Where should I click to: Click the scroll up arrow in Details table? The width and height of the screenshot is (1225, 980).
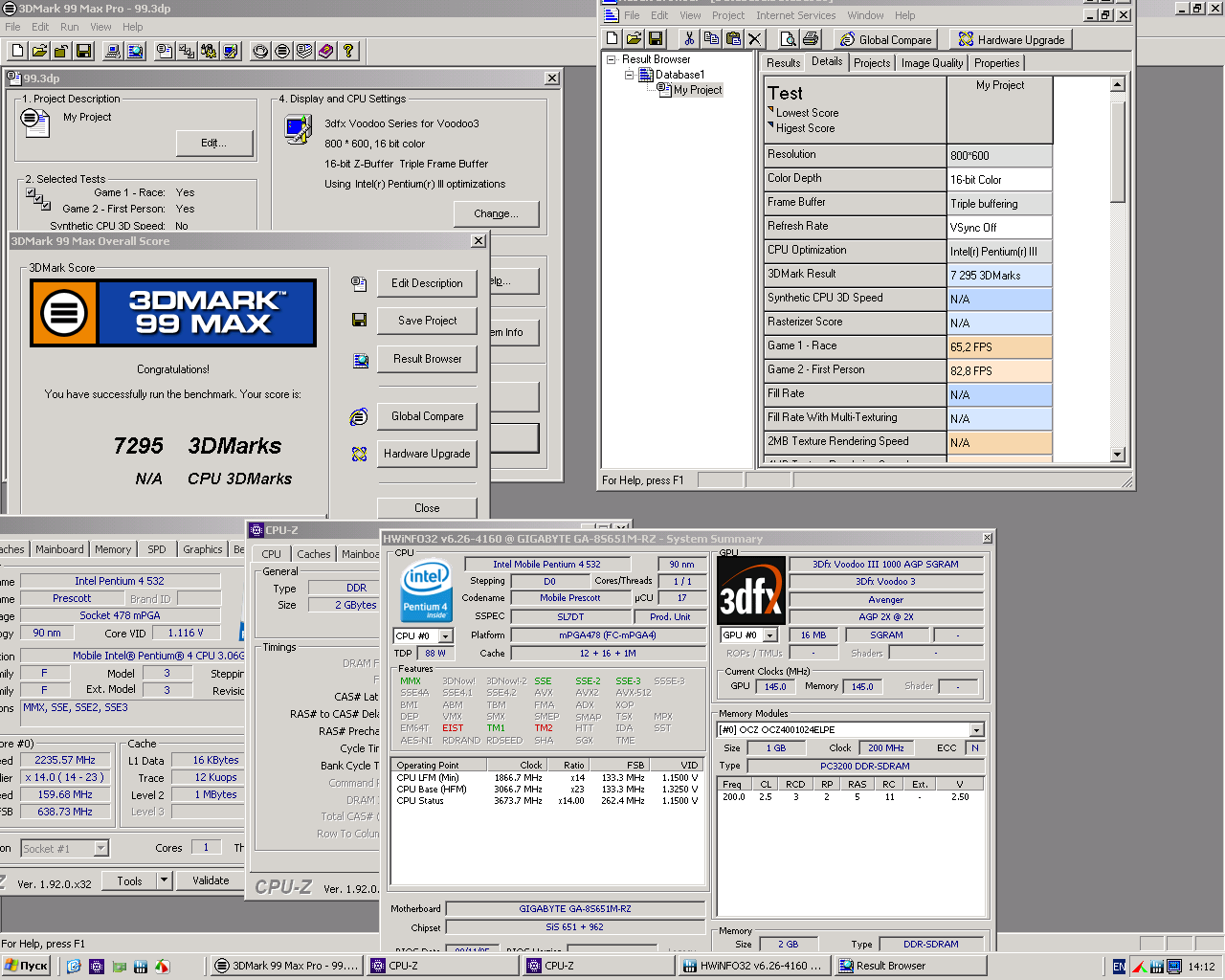[x=1118, y=85]
